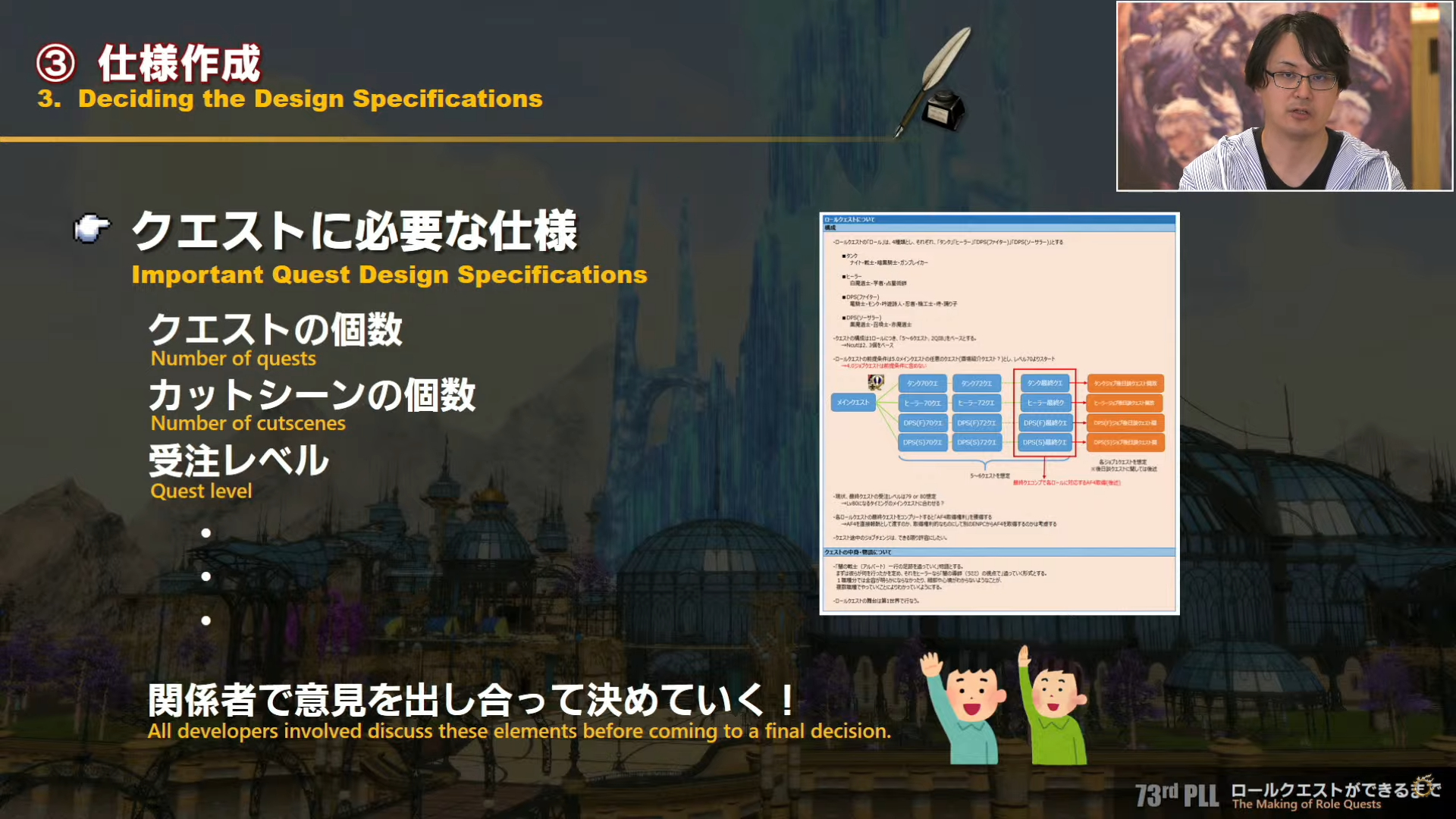Viewport: 1456px width, 819px height.
Task: Click the presenter webcam thumbnail
Action: click(1284, 96)
